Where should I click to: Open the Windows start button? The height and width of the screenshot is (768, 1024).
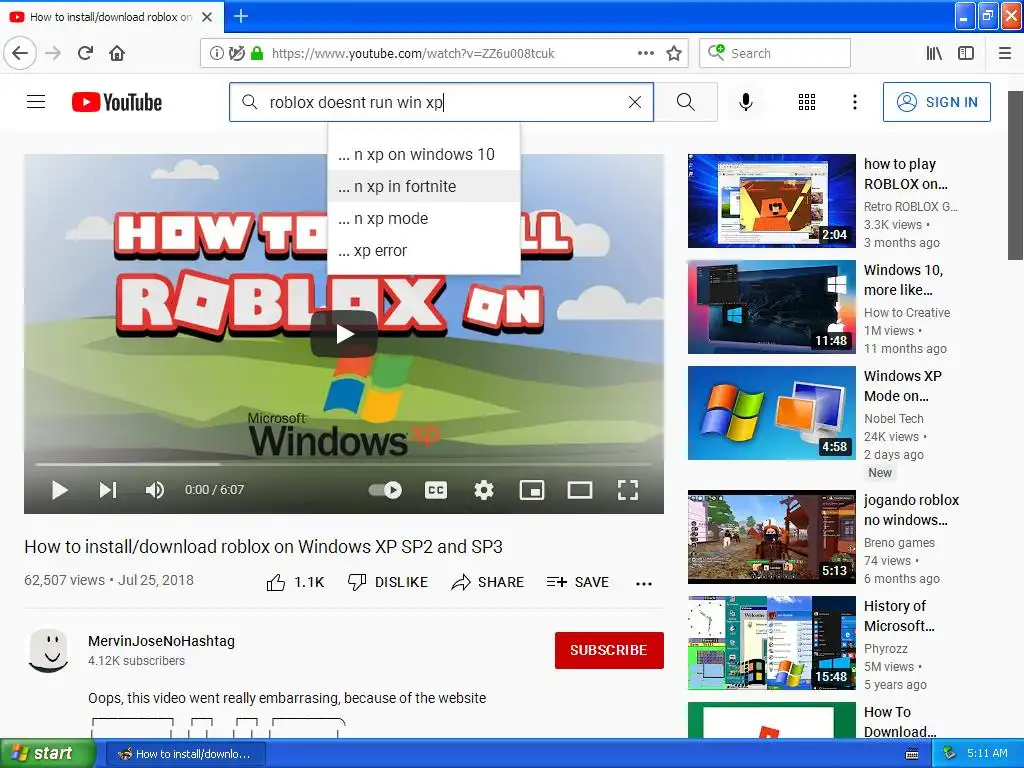(48, 754)
